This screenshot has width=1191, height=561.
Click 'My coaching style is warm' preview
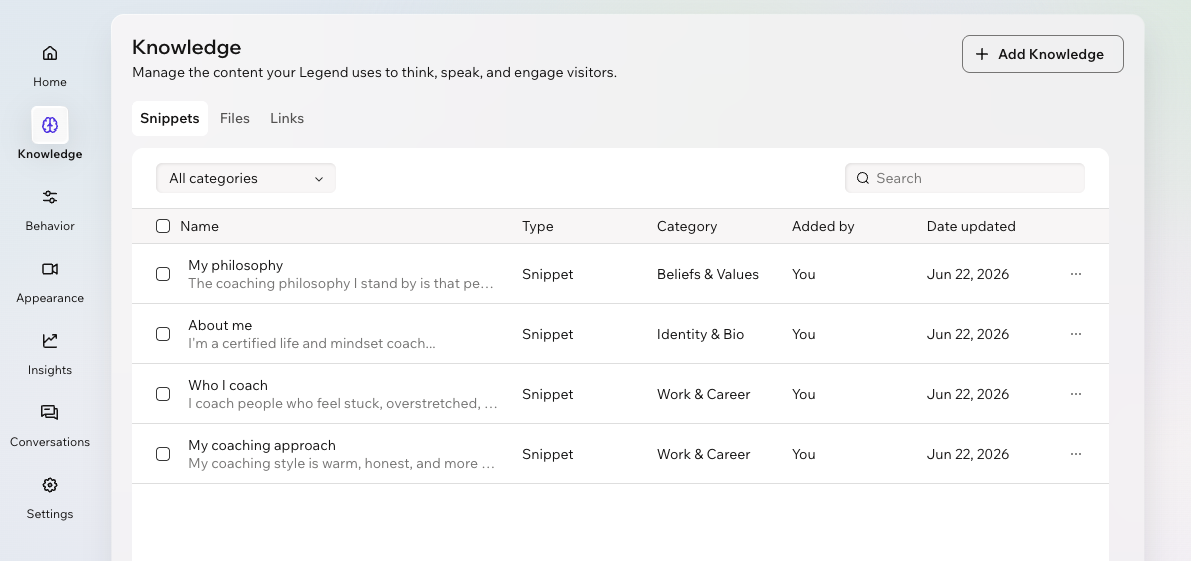(x=341, y=463)
